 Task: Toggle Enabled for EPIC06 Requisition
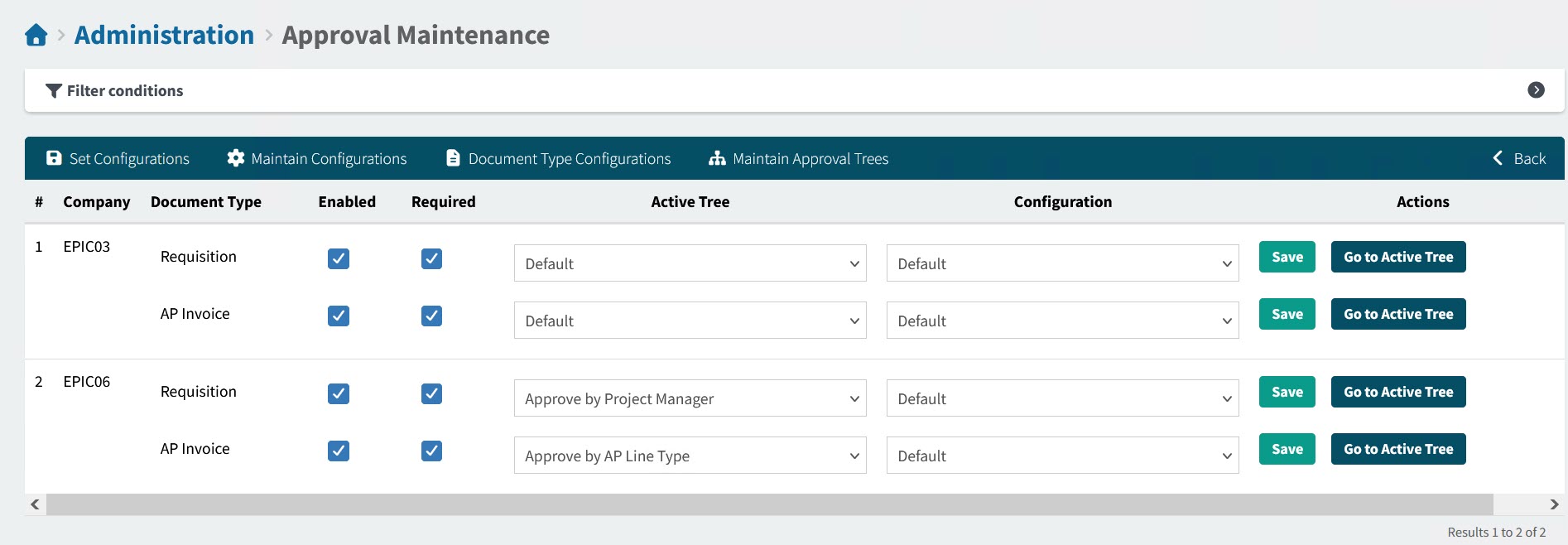(339, 393)
